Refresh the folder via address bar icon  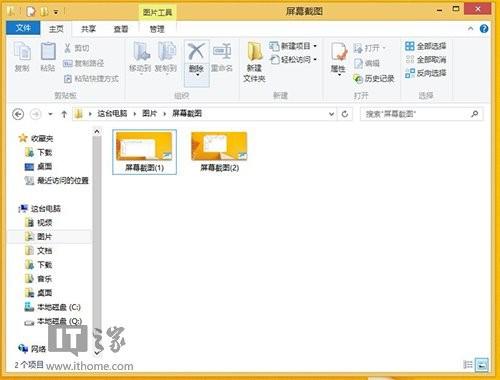pos(345,114)
